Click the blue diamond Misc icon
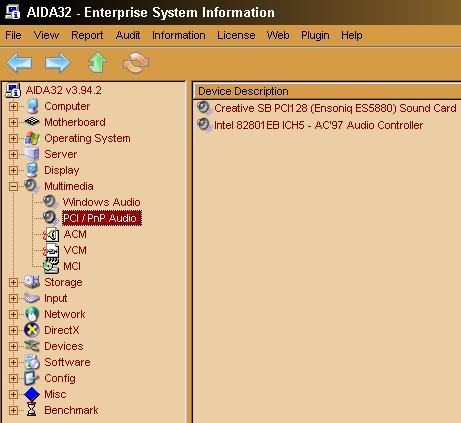Viewport: 461px width, 423px height. pos(32,394)
